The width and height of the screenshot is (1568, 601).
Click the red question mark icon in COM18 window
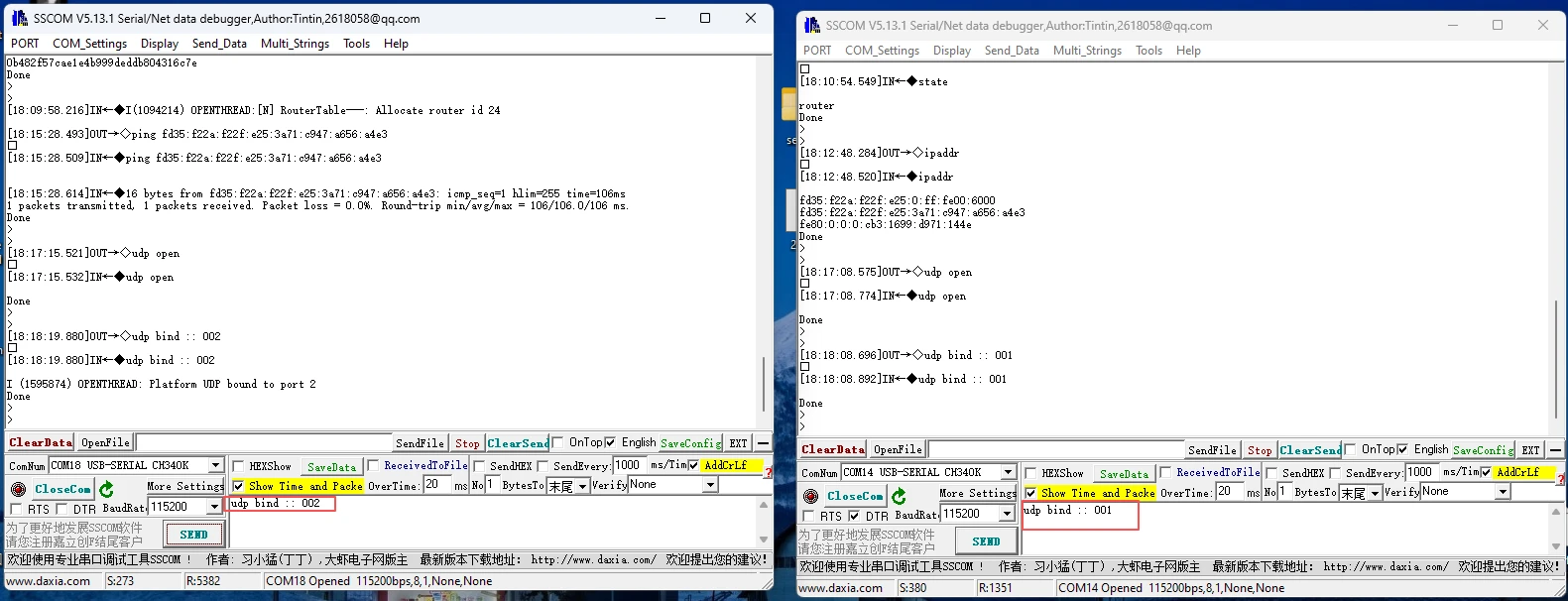tap(768, 472)
